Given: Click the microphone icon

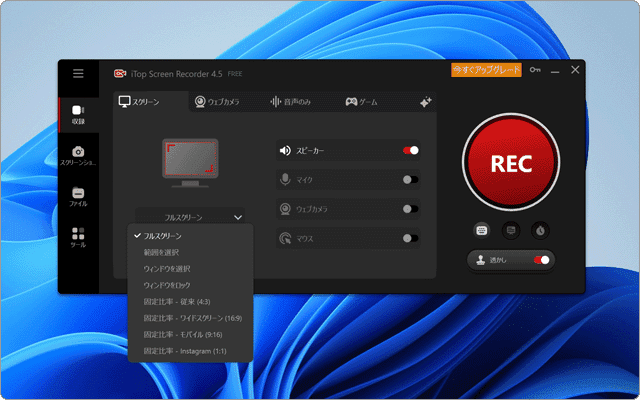Looking at the screenshot, I should pyautogui.click(x=285, y=180).
